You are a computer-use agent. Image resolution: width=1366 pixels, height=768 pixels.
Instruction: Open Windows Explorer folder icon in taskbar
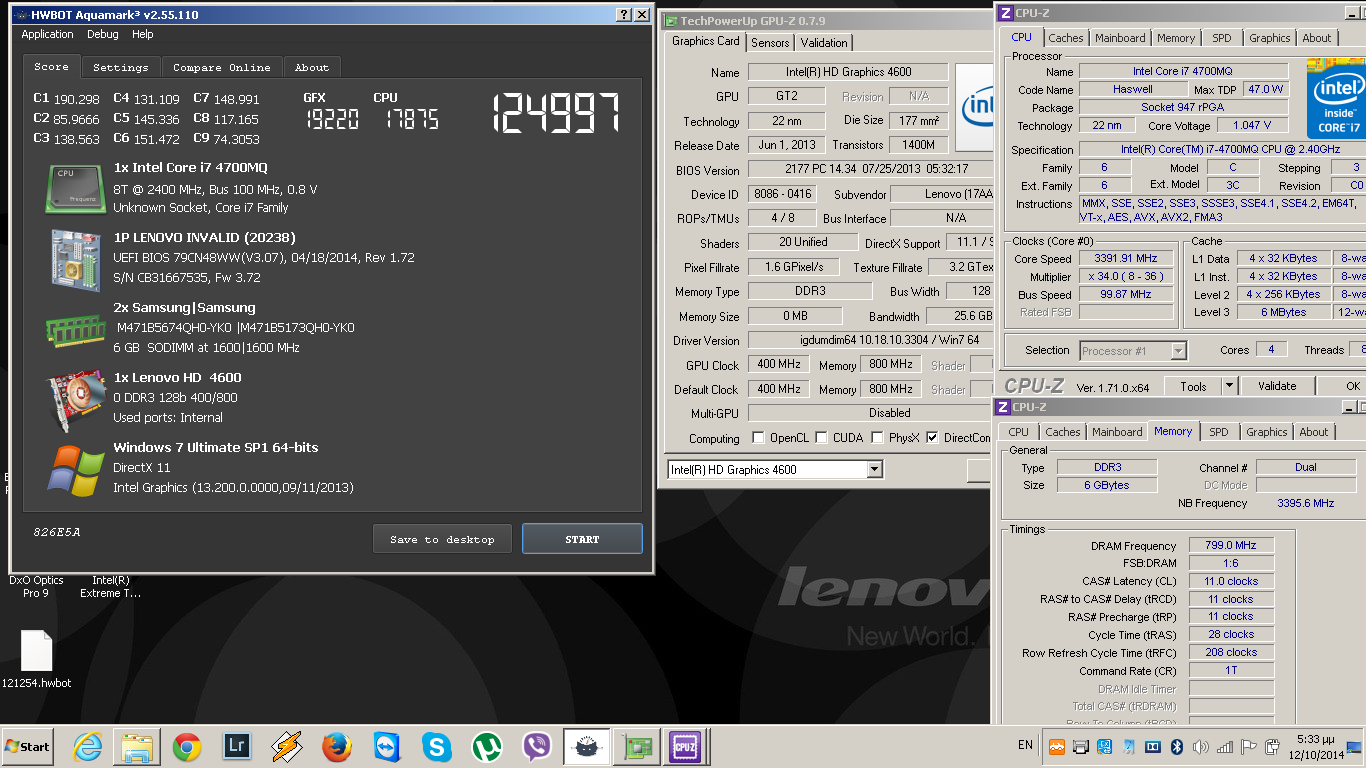(137, 746)
